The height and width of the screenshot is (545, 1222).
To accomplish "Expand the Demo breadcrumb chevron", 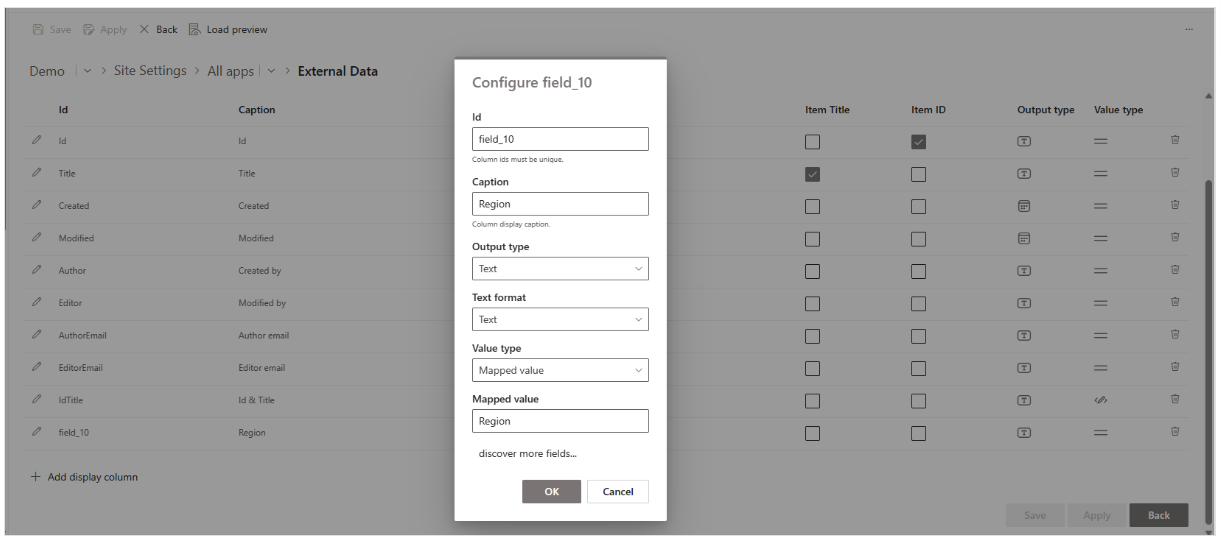I will click(87, 71).
